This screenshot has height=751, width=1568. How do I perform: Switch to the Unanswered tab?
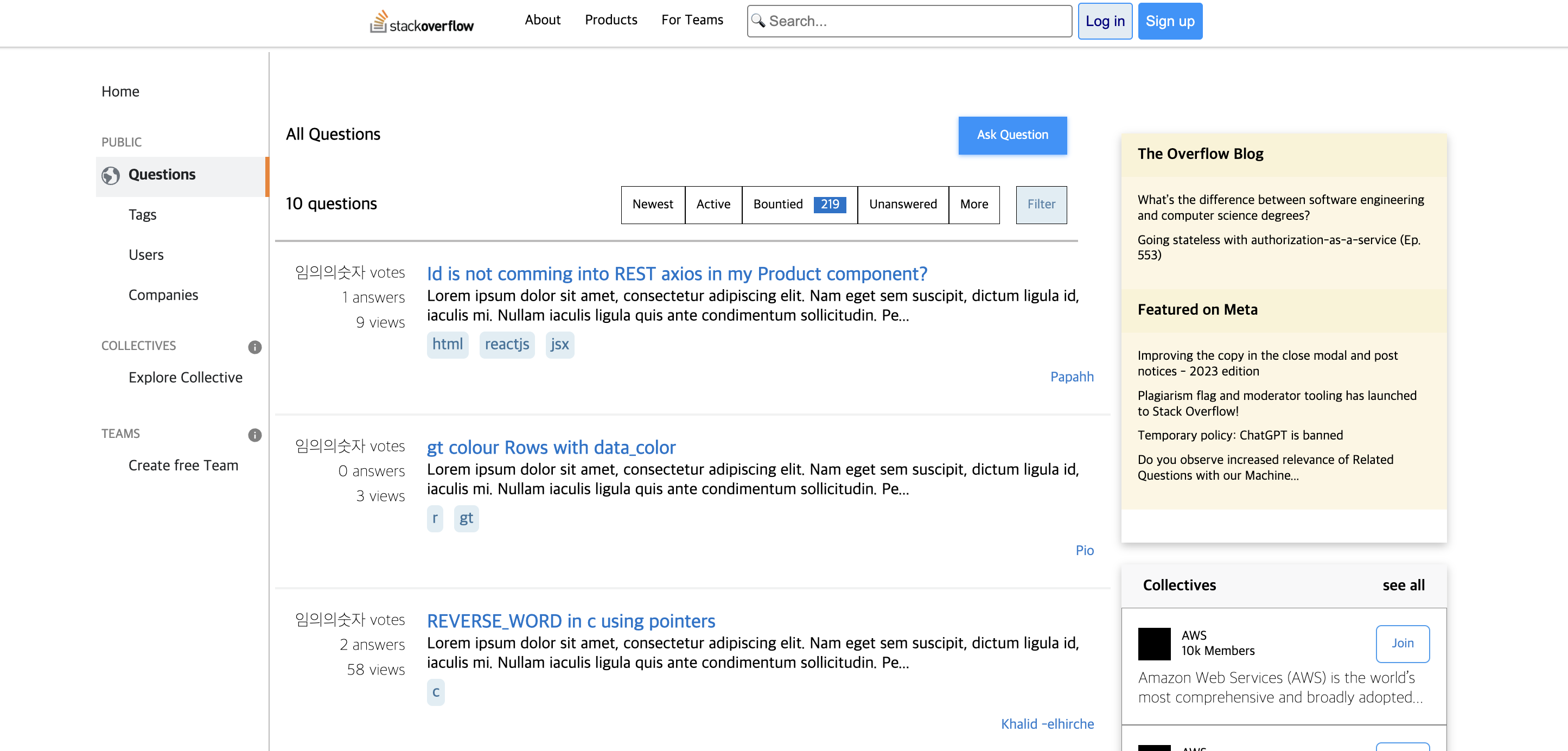pos(903,205)
